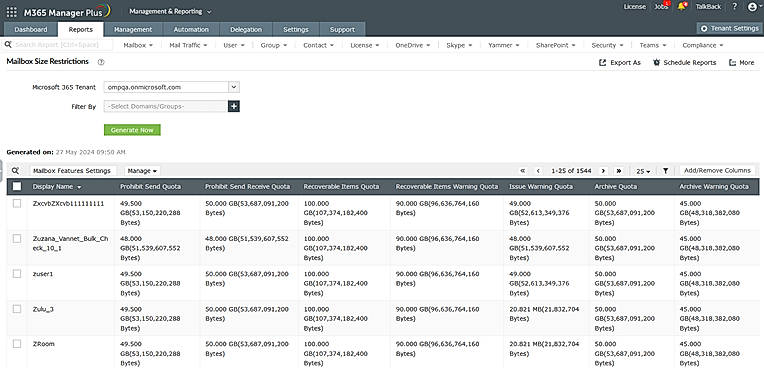This screenshot has height=368, width=764.
Task: Open the Manage dropdown
Action: pos(142,171)
